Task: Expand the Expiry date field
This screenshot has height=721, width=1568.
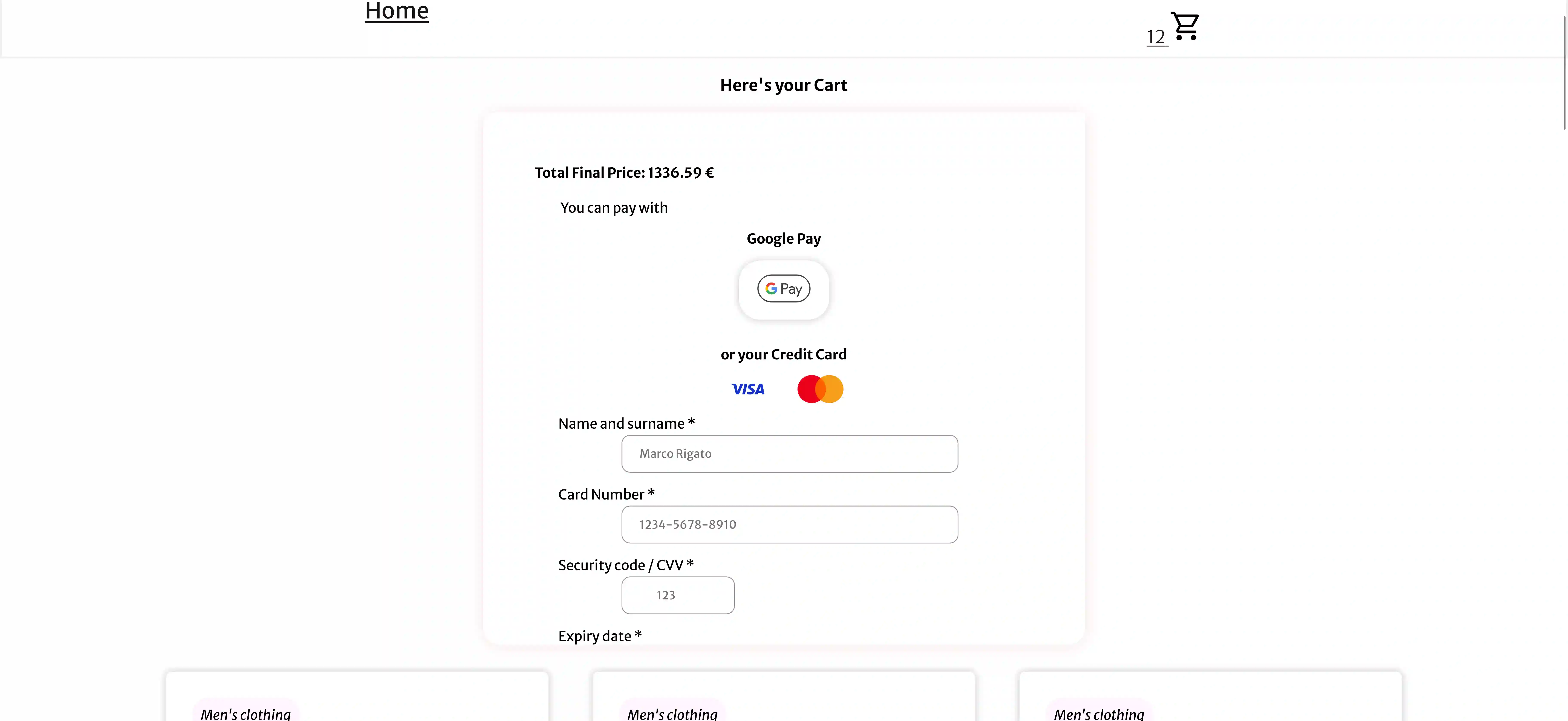Action: coord(600,636)
